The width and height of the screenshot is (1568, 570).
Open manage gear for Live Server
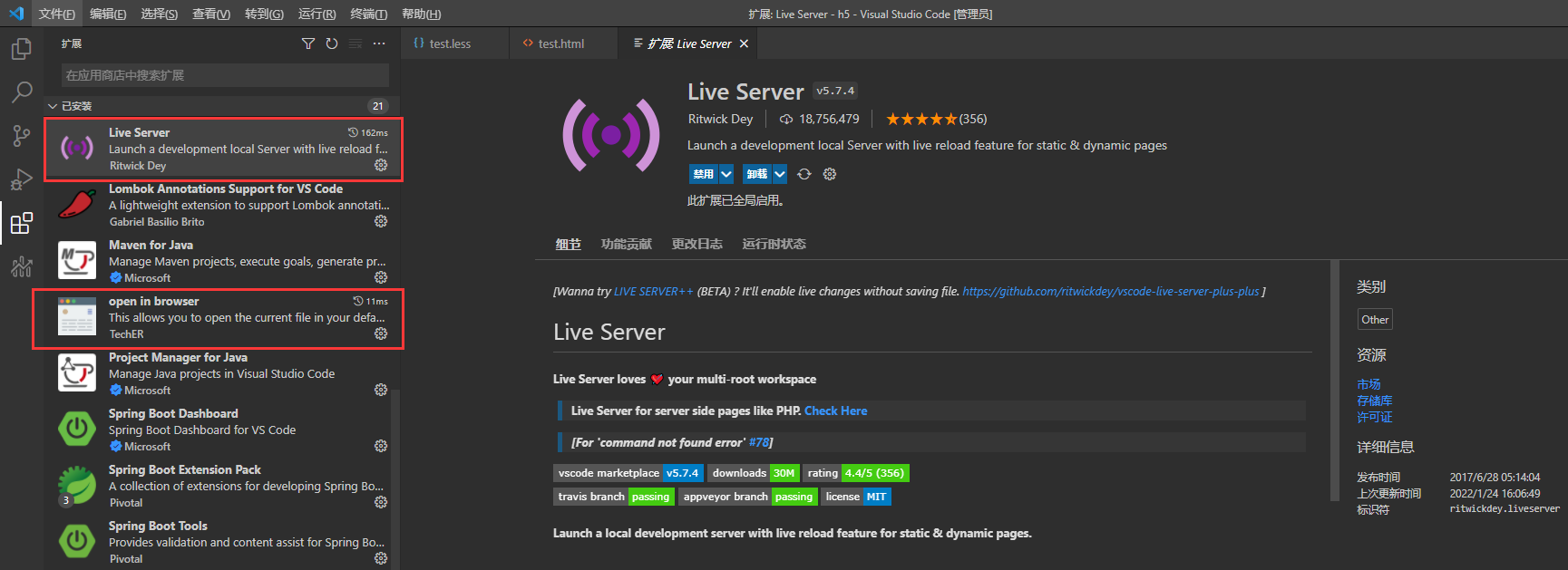pyautogui.click(x=381, y=165)
